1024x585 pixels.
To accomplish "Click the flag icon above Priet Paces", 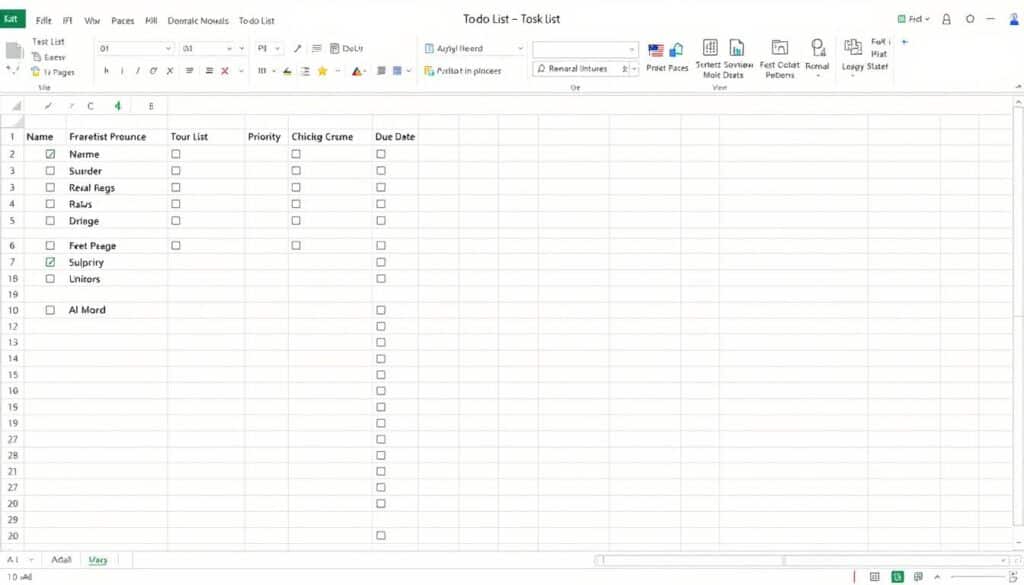I will tap(656, 50).
